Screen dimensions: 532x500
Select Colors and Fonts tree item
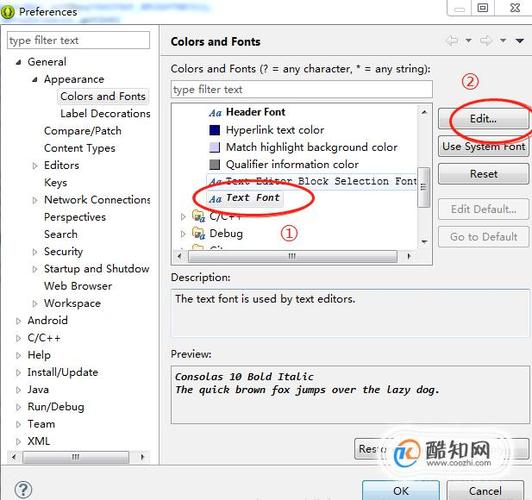pos(103,96)
